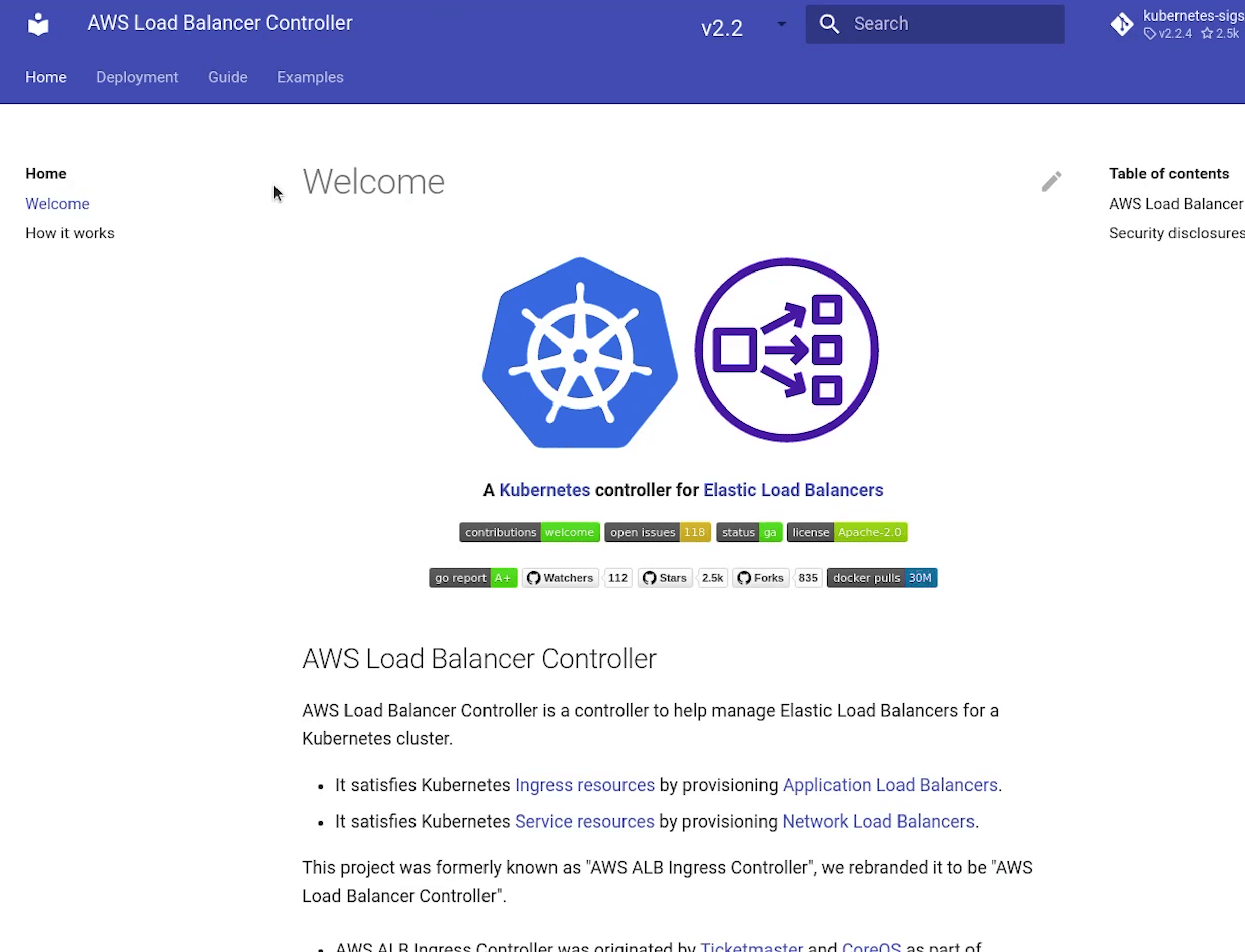Select How it works in sidebar
This screenshot has height=952, width=1245.
click(x=70, y=233)
